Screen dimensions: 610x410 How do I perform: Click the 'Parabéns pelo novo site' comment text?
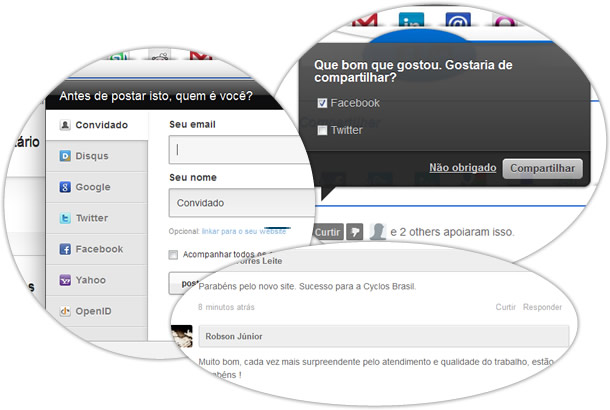click(307, 287)
